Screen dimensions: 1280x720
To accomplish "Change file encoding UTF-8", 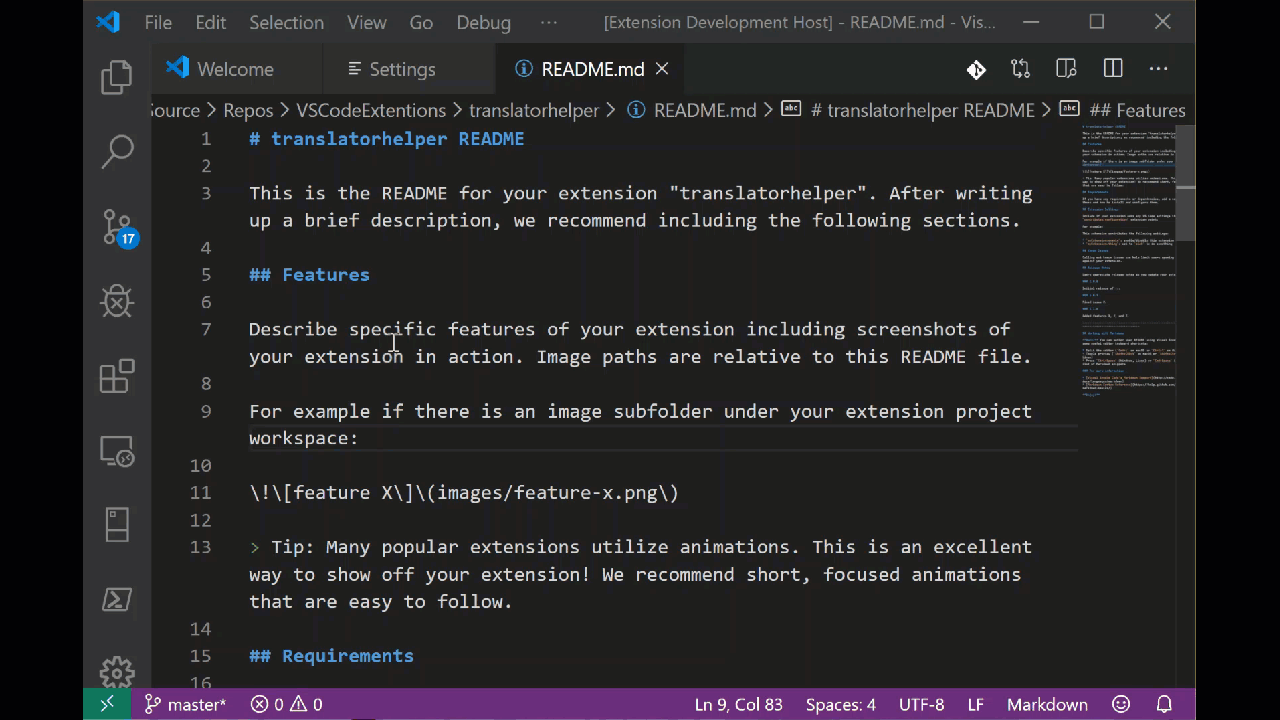I will click(921, 704).
